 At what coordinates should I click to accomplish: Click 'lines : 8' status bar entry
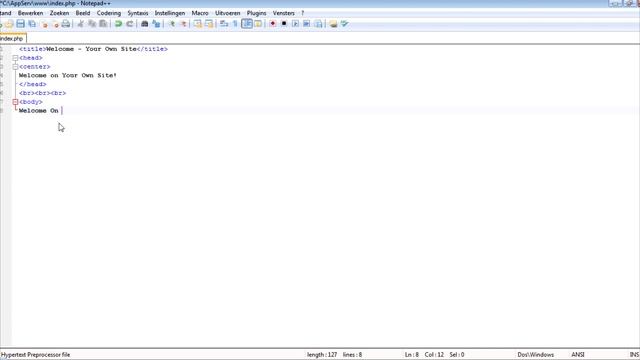pos(352,355)
